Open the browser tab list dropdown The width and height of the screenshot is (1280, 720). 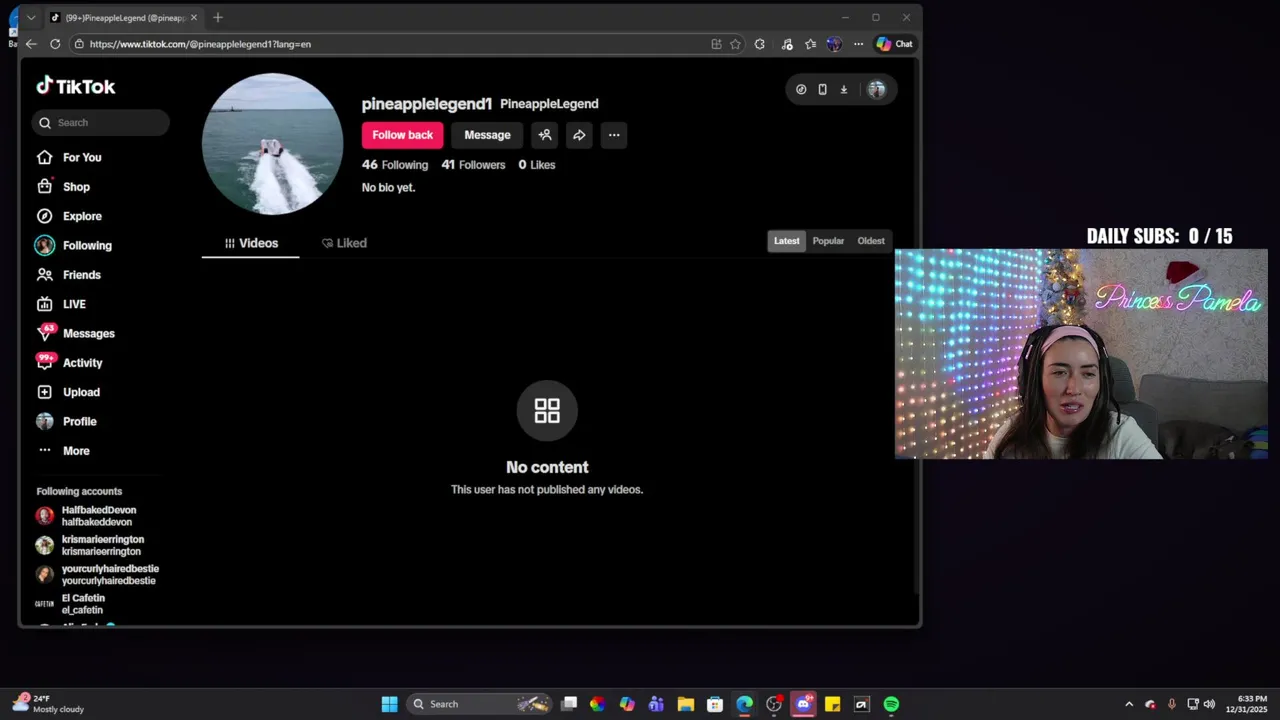tap(31, 18)
